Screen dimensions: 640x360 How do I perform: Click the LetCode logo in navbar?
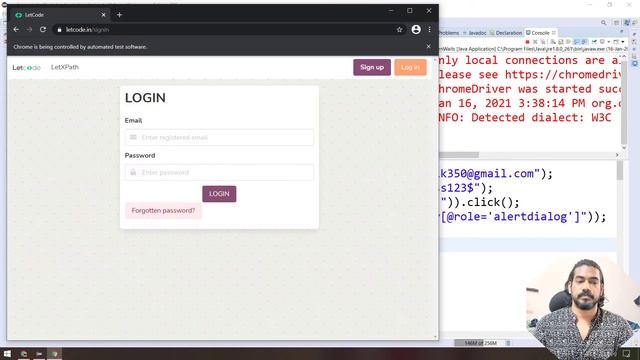pyautogui.click(x=27, y=67)
